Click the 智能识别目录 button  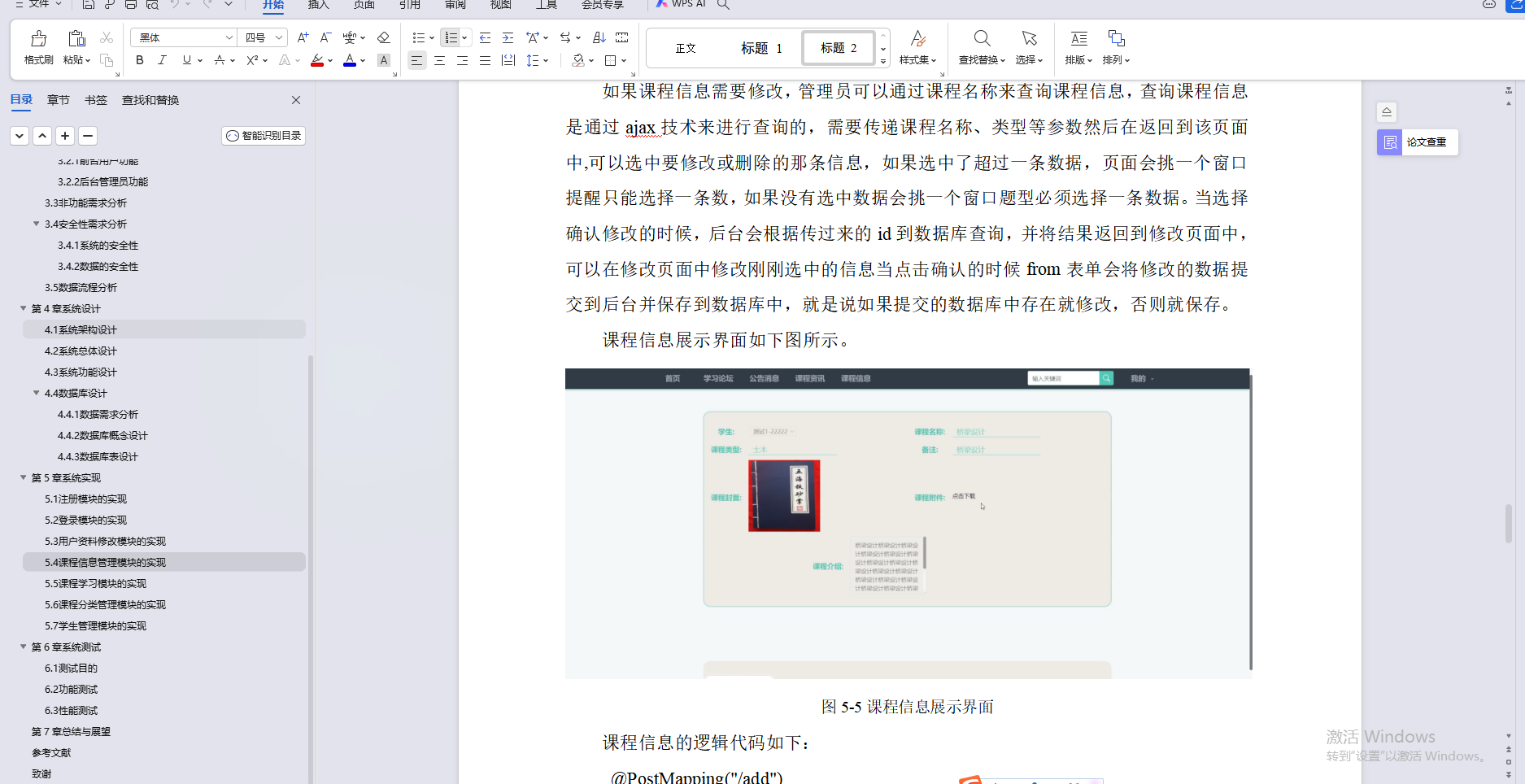[263, 135]
